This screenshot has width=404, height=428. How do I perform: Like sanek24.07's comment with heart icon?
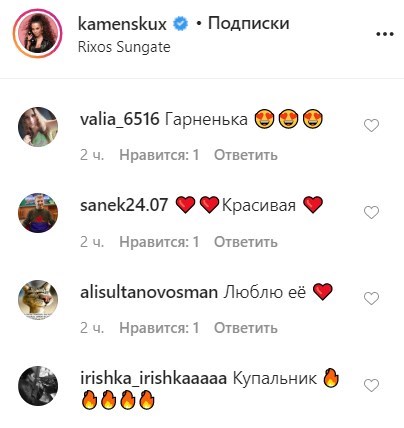coord(371,212)
